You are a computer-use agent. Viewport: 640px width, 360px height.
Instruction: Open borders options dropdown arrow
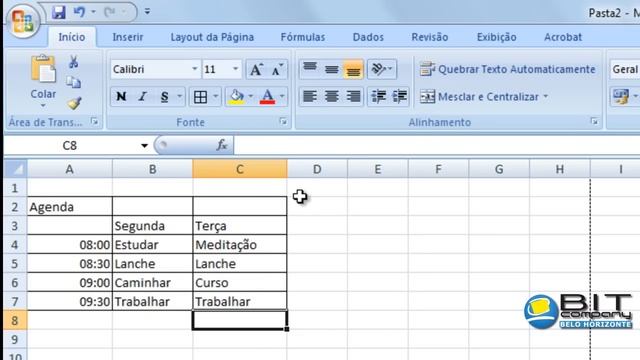(216, 97)
